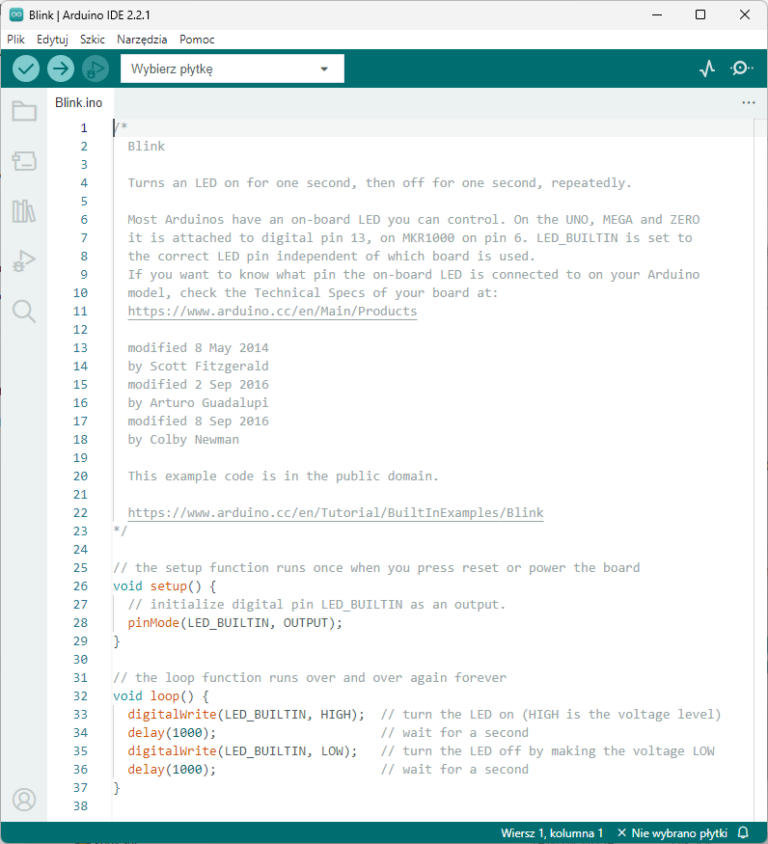Open the Search sidebar panel
This screenshot has height=844, width=768.
[24, 311]
